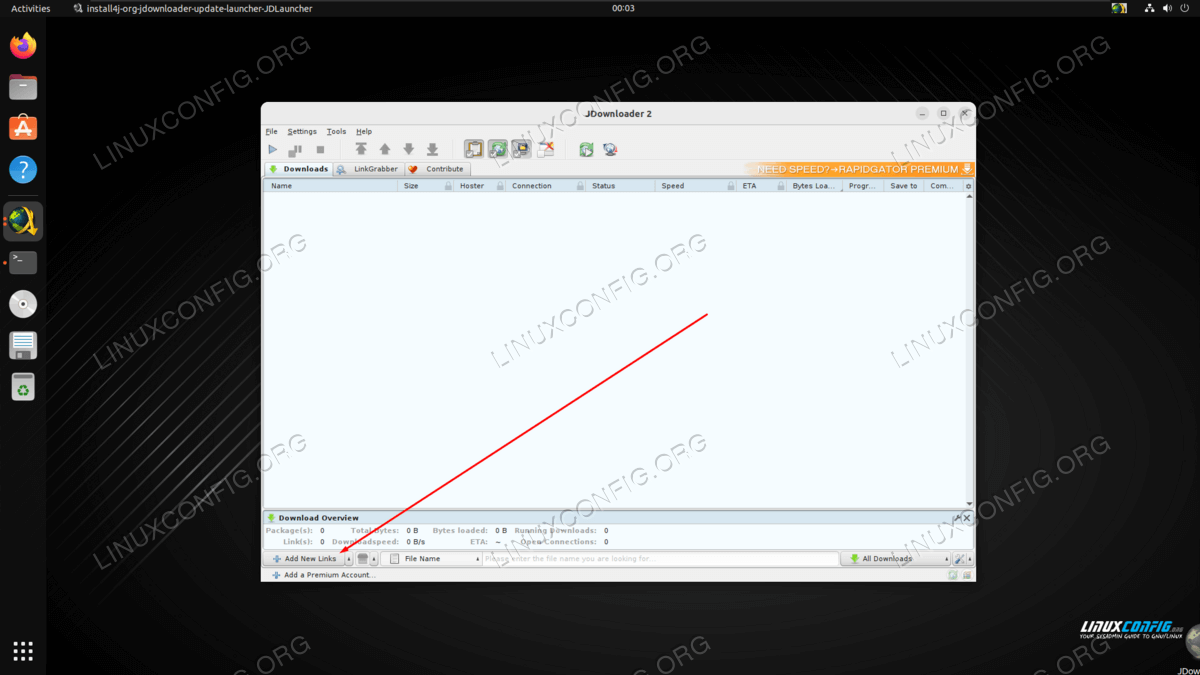Sort by the Bytes Loaded column

pos(812,186)
